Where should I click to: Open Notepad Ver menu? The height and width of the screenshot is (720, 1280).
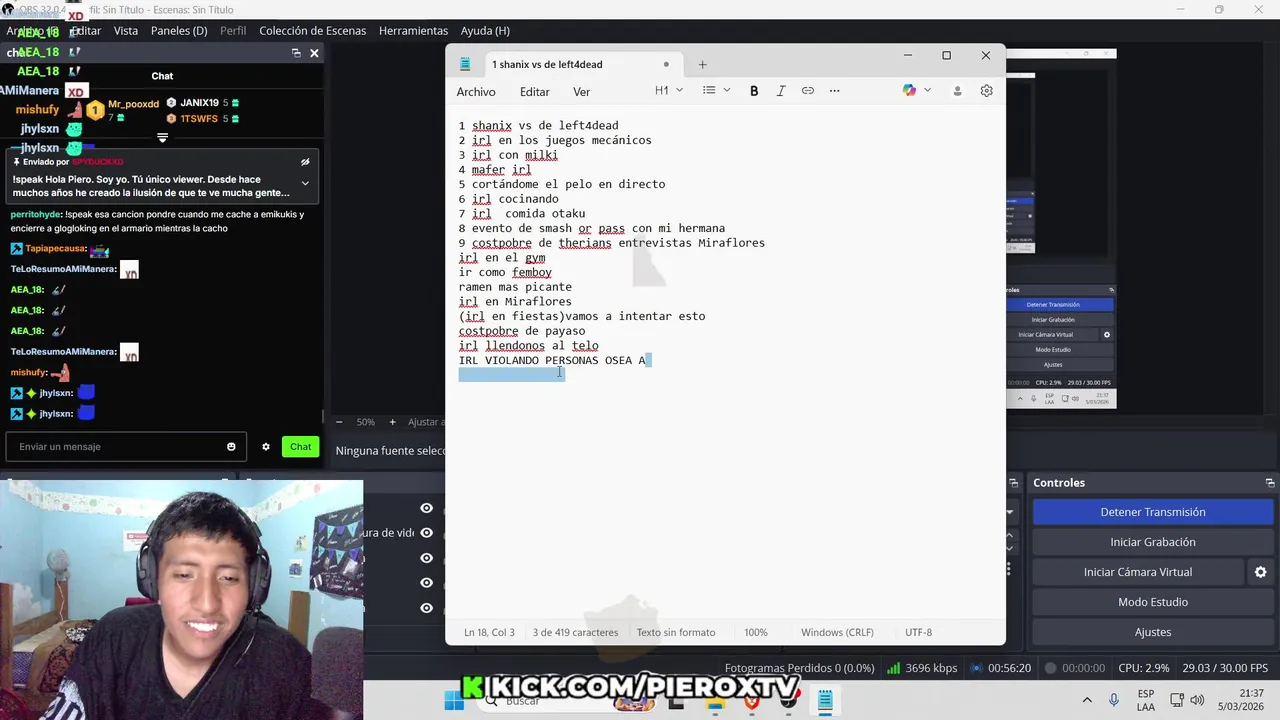581,92
